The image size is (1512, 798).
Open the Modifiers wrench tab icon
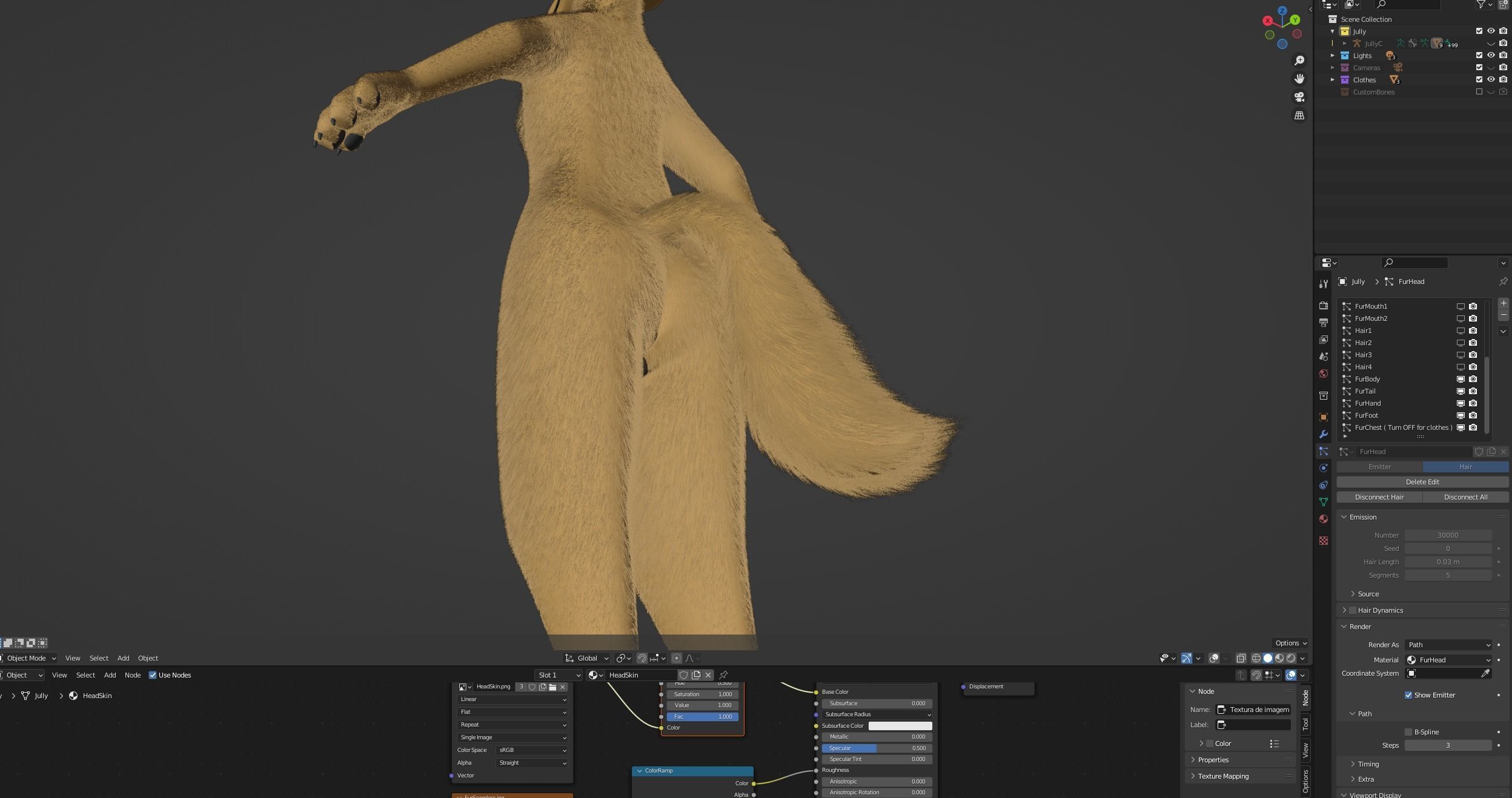coord(1324,434)
